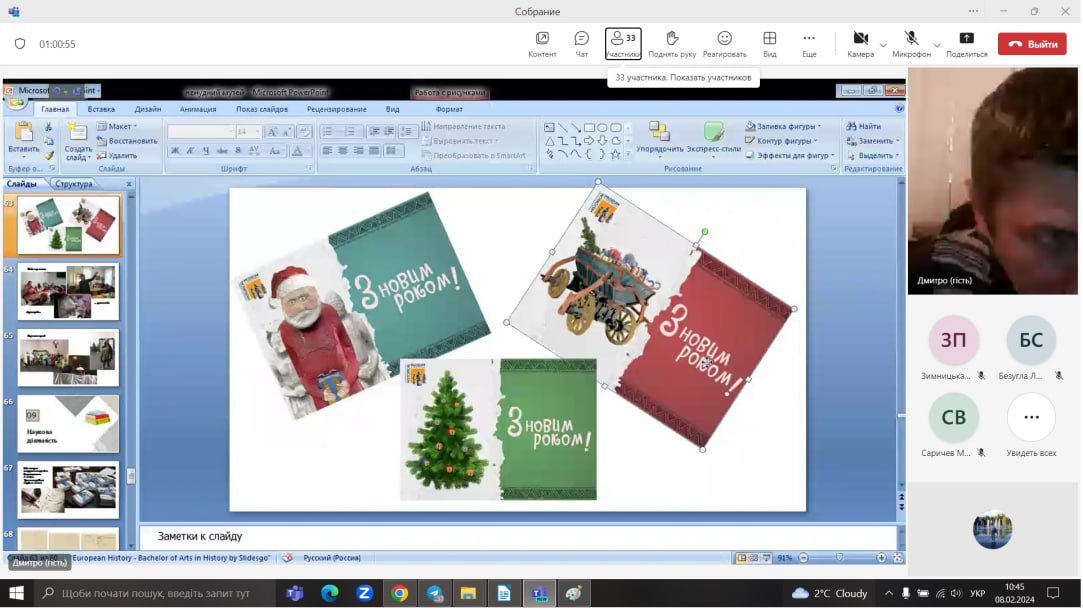Expand the shapes gallery more arrow
This screenshot has width=1083, height=611.
coord(628,155)
